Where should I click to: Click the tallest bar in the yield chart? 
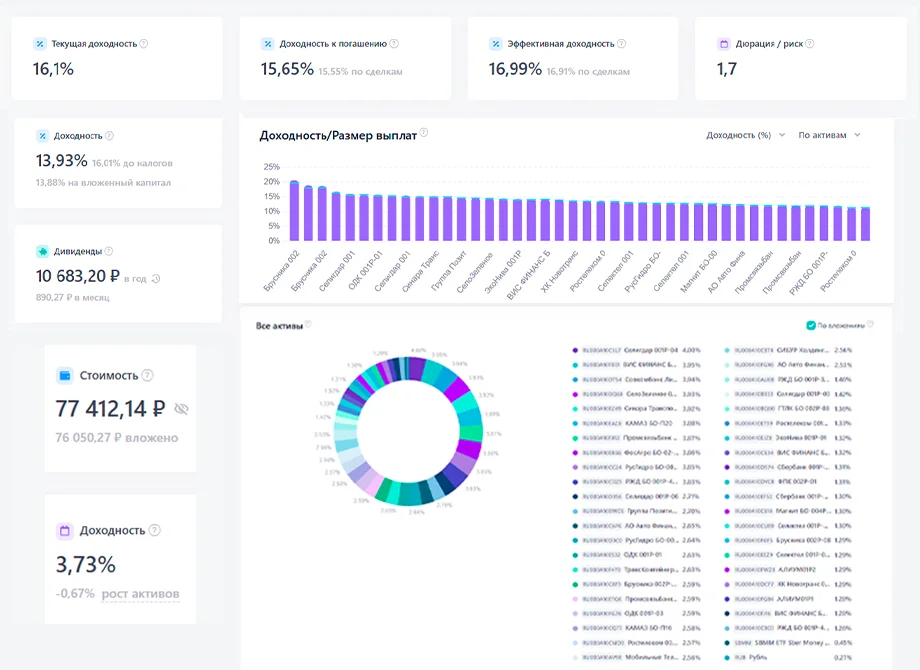(x=295, y=211)
